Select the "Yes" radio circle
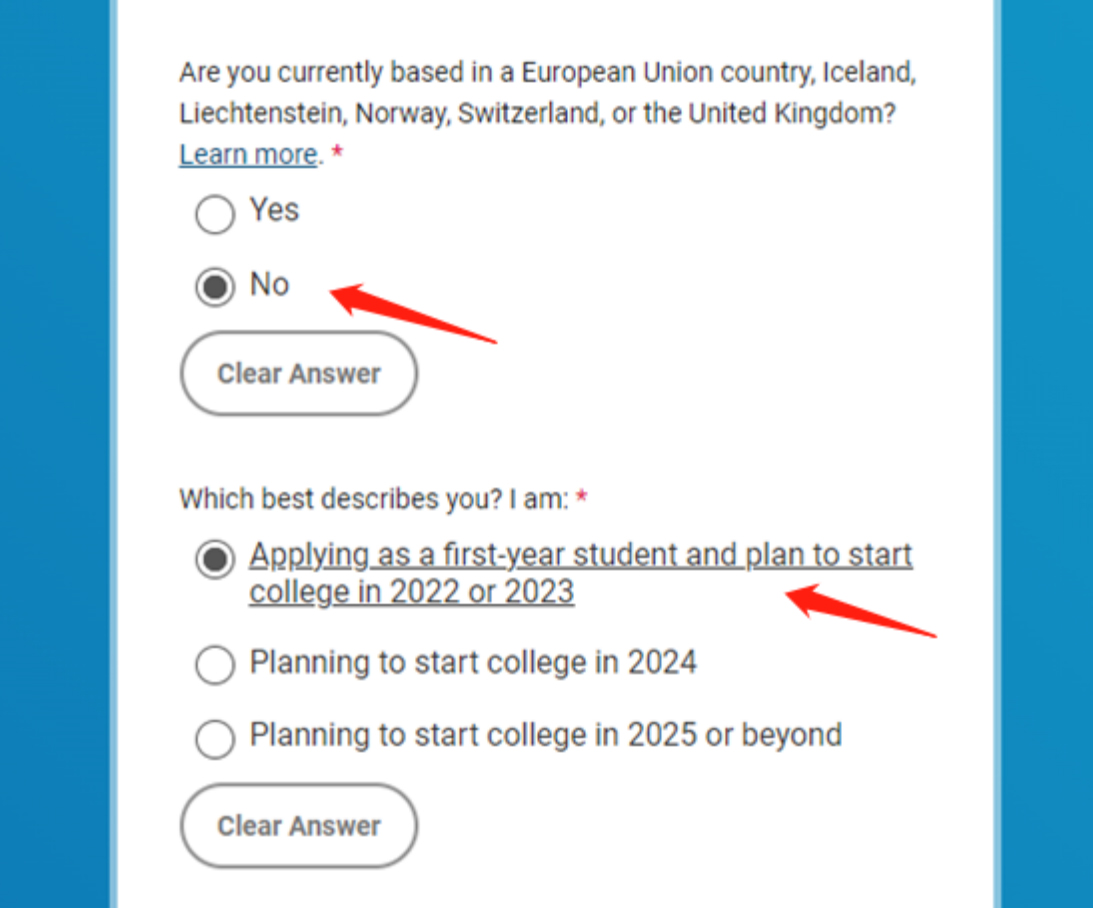This screenshot has width=1093, height=908. pyautogui.click(x=214, y=214)
